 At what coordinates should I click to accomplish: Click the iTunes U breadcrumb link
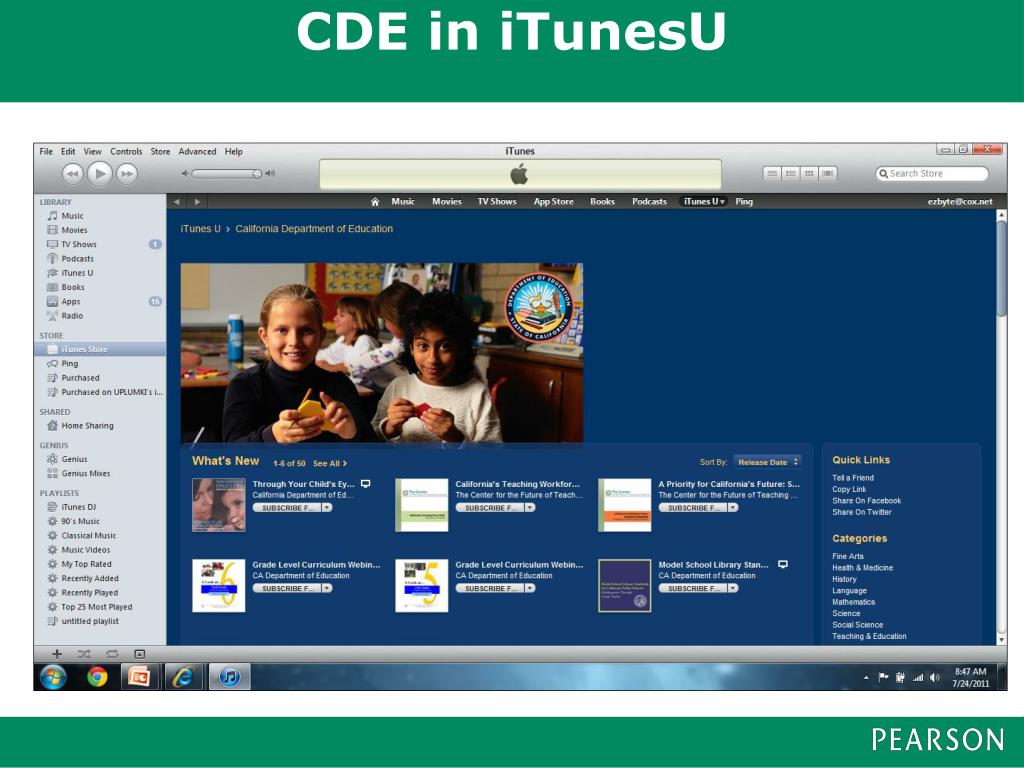click(x=200, y=229)
